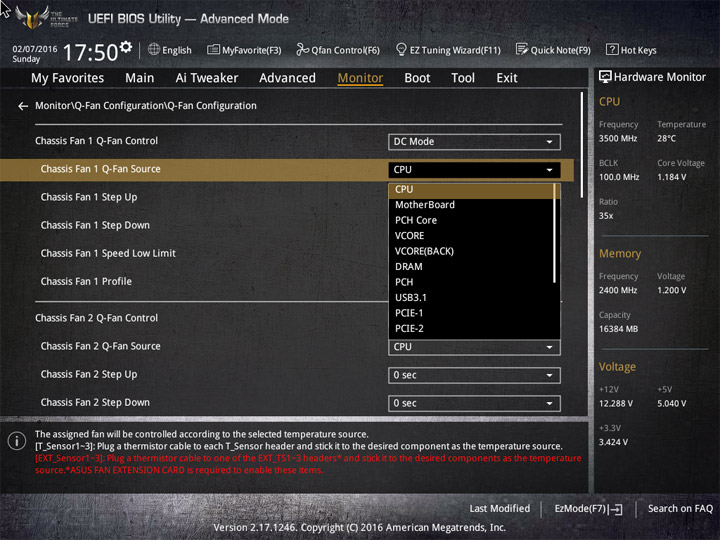Click the dropdown list scrollbar
Viewport: 720px width, 540px height.
pos(555,233)
